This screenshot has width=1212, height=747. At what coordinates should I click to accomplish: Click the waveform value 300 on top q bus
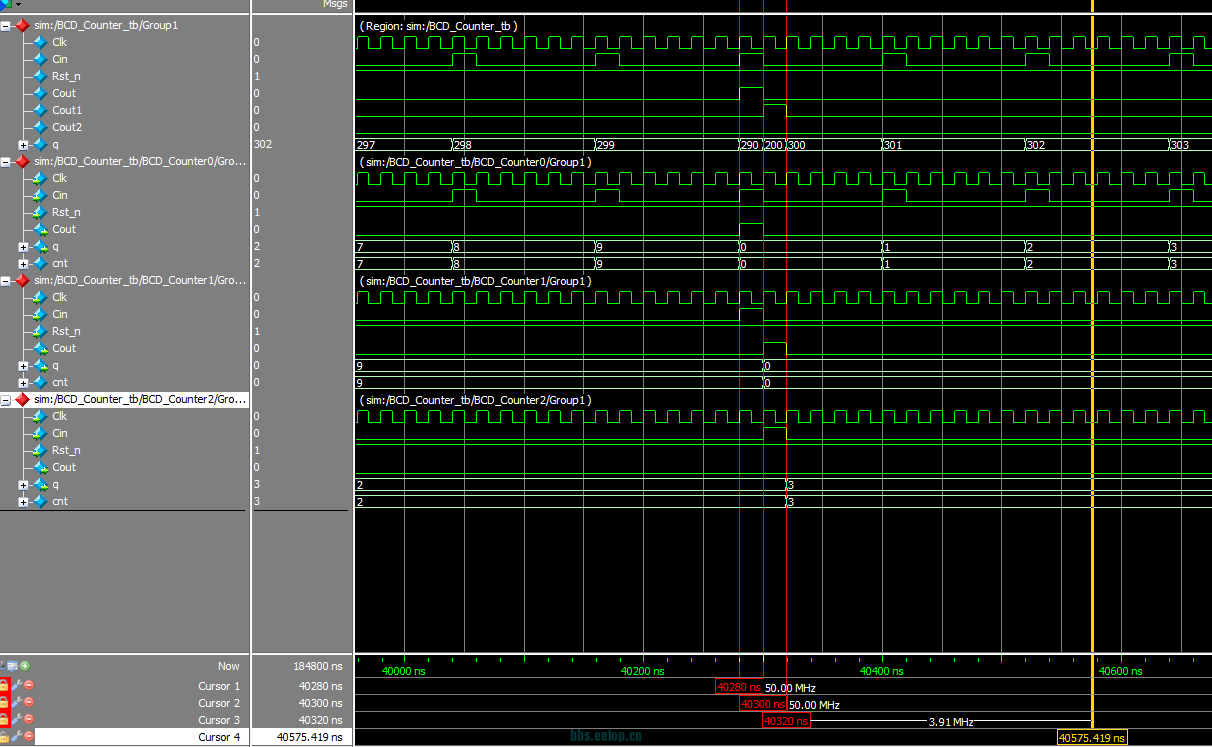click(798, 145)
